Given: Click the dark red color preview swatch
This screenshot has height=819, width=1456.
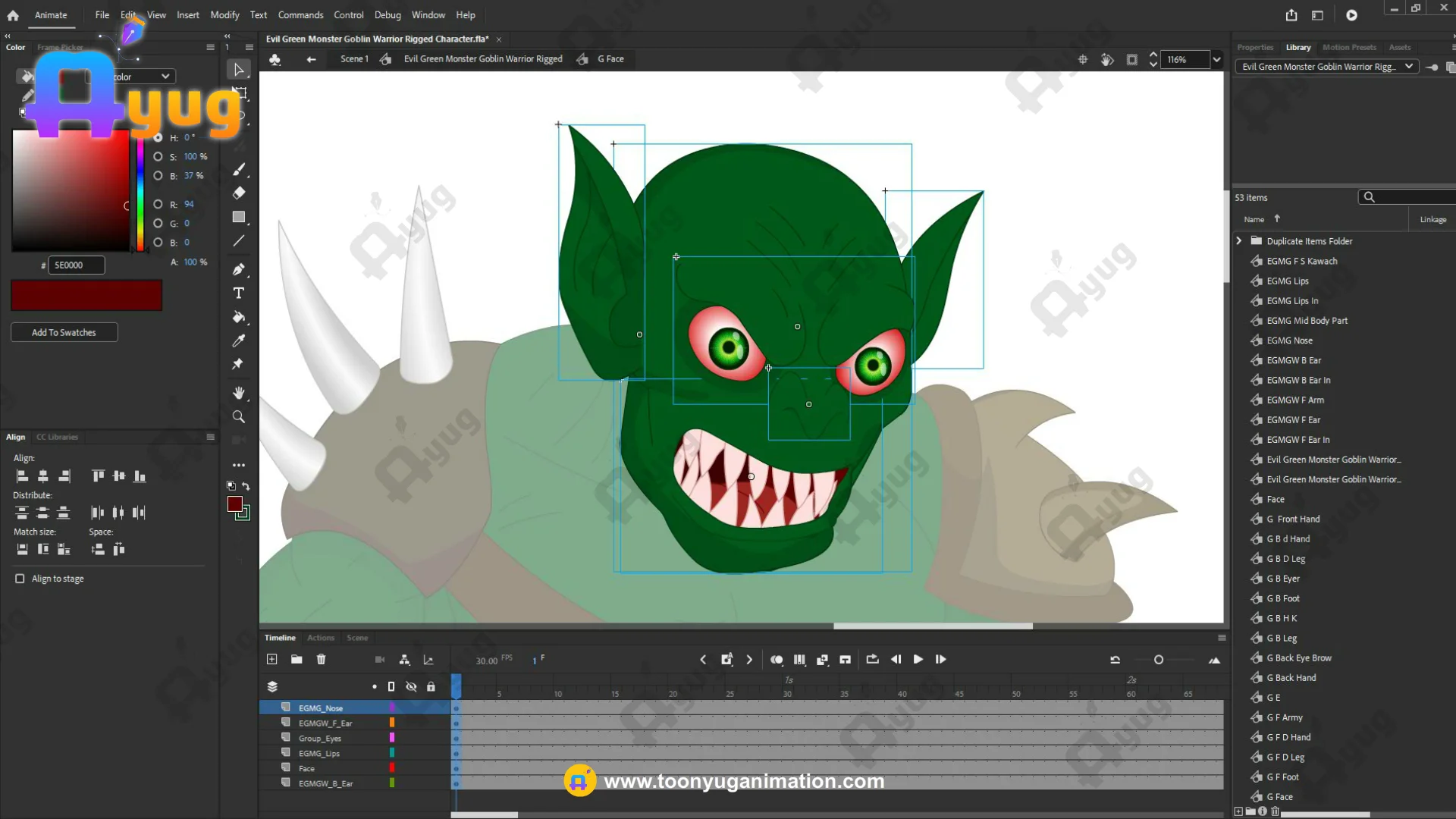Looking at the screenshot, I should [x=86, y=296].
